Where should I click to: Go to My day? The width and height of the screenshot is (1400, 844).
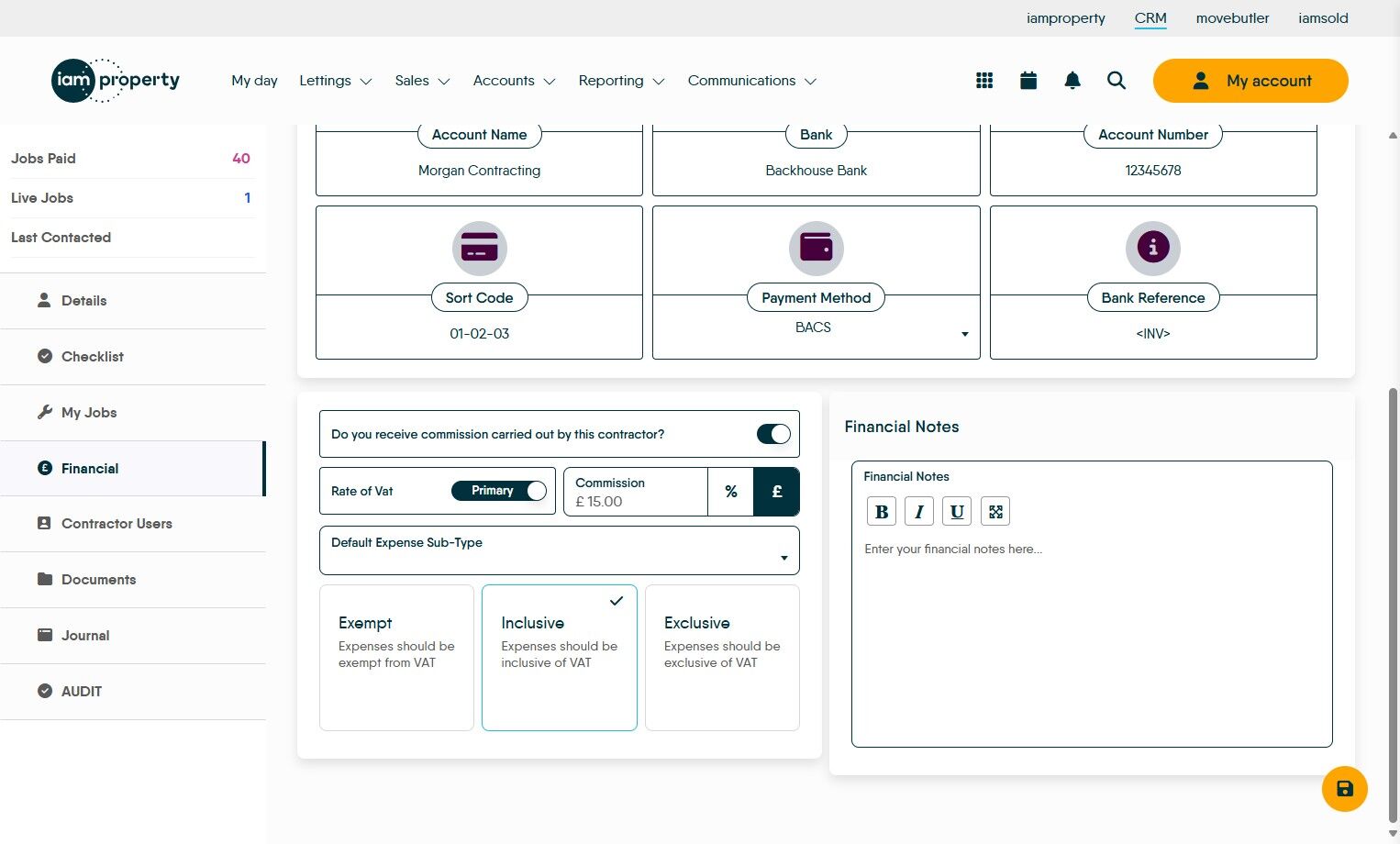point(254,81)
